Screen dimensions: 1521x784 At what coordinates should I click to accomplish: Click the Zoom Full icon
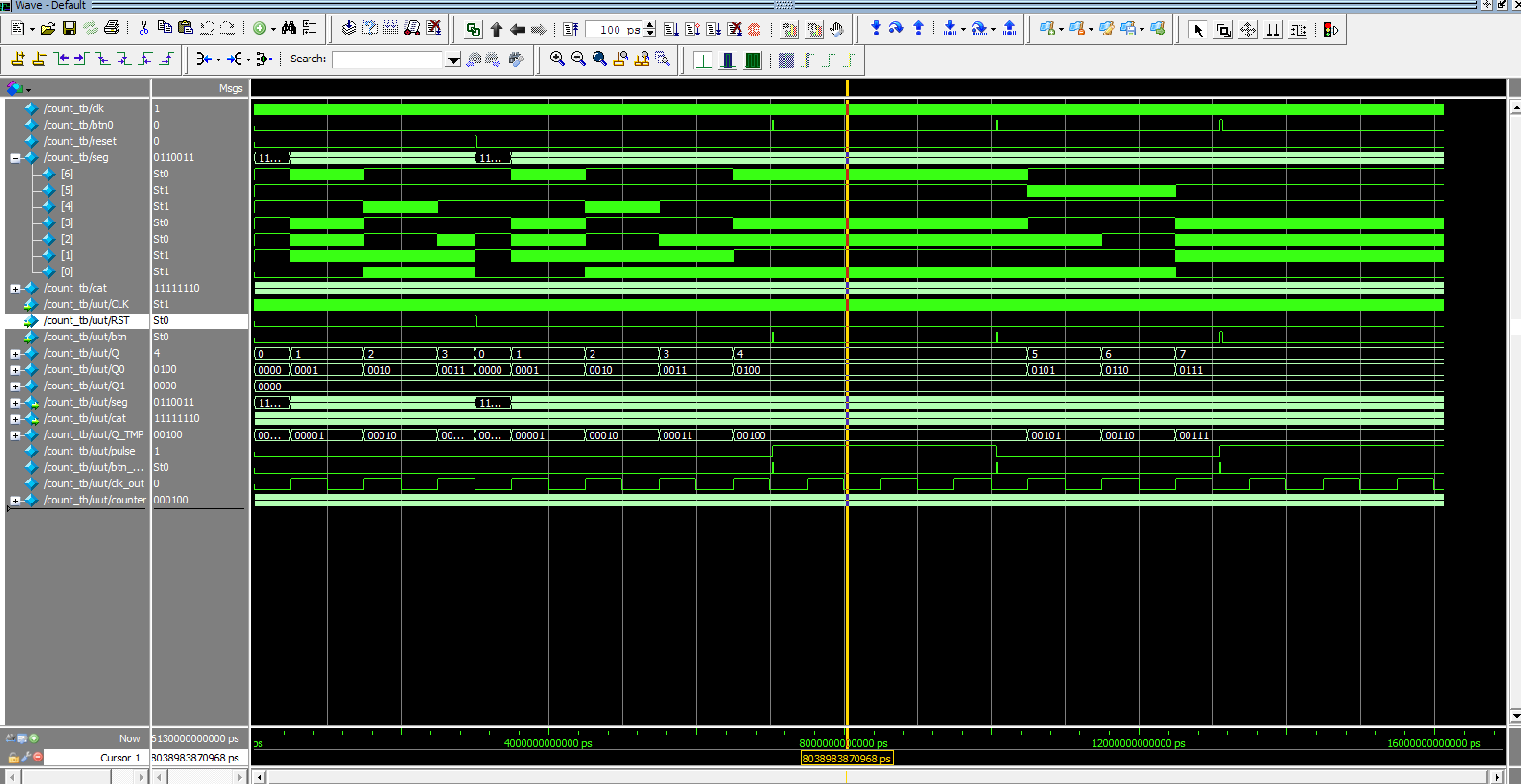[x=599, y=59]
